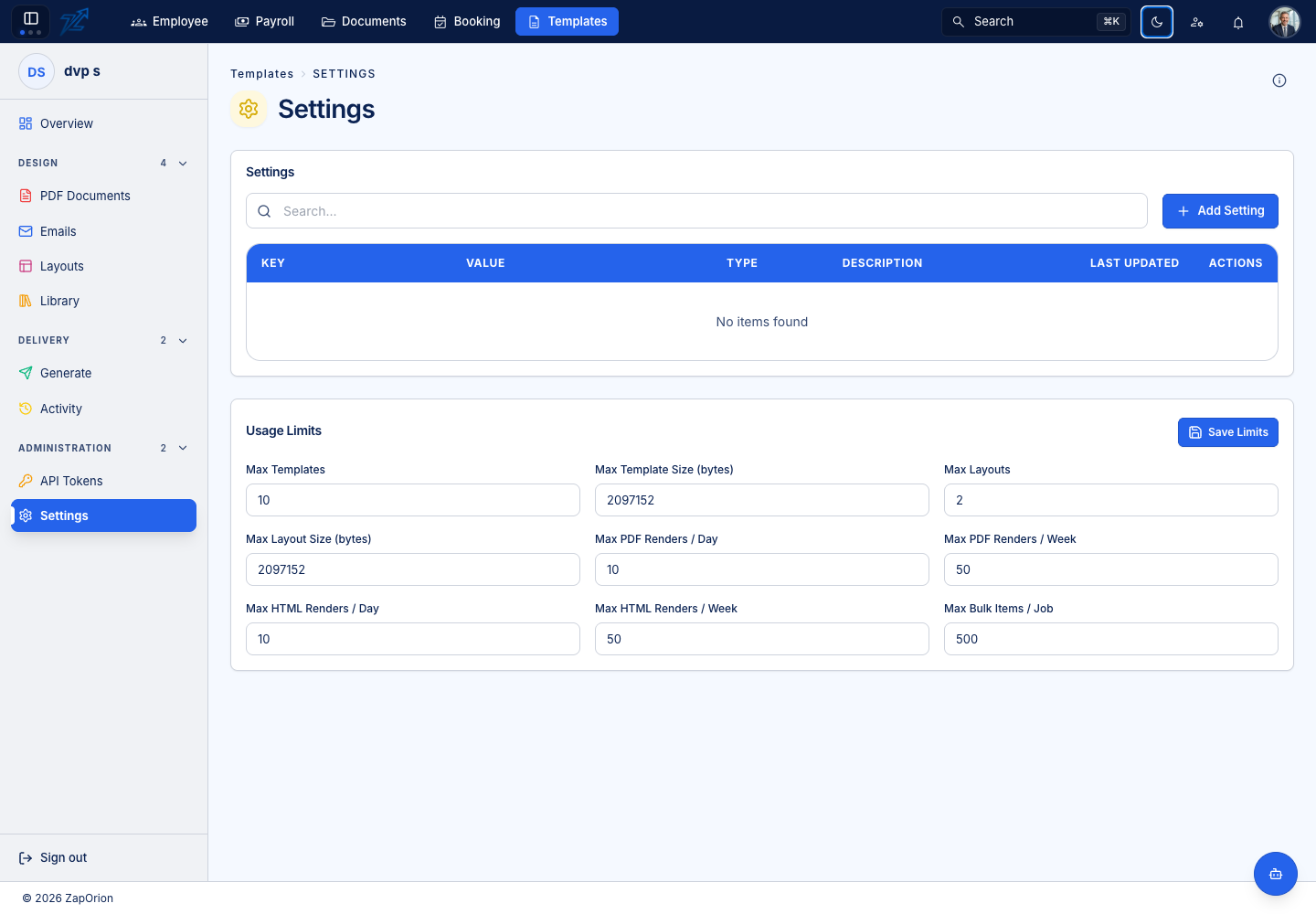The width and height of the screenshot is (1316, 914).
Task: Open the user settings icon in top bar
Action: tap(1197, 22)
